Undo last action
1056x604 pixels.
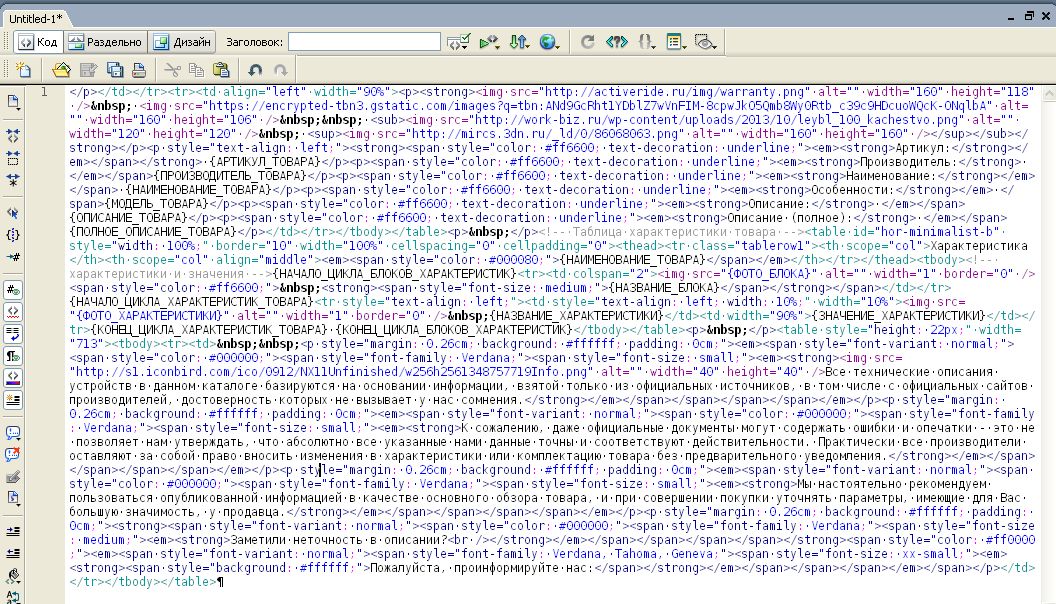pyautogui.click(x=255, y=69)
